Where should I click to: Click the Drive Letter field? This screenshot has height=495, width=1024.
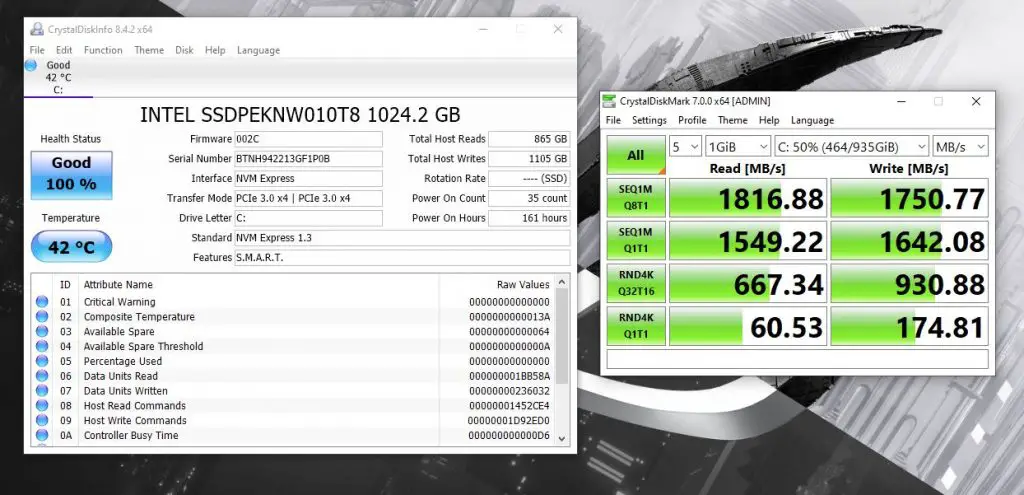point(308,218)
